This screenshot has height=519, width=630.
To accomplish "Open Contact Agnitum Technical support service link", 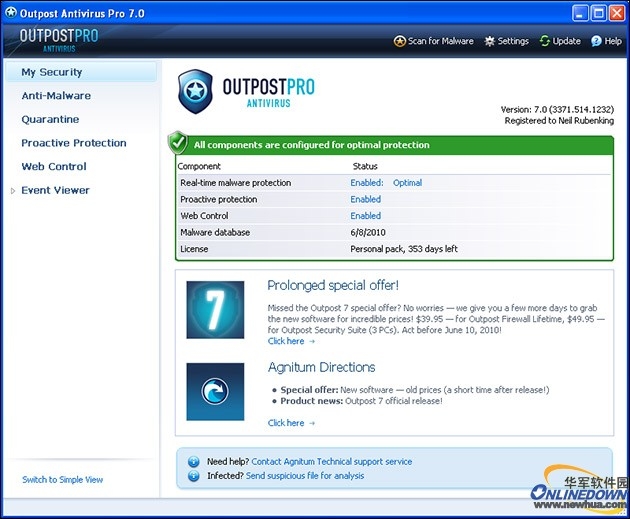I will click(332, 462).
